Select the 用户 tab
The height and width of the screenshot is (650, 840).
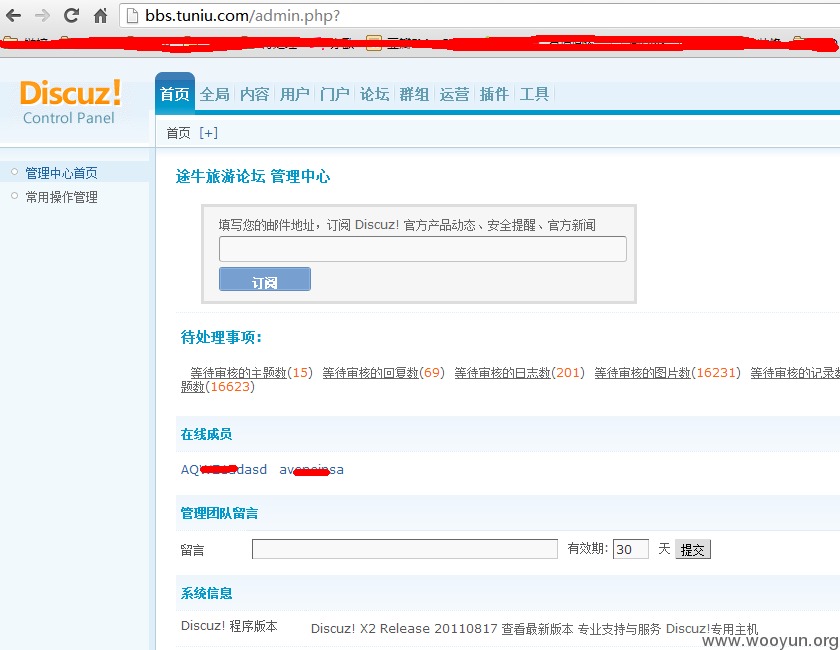(x=295, y=94)
